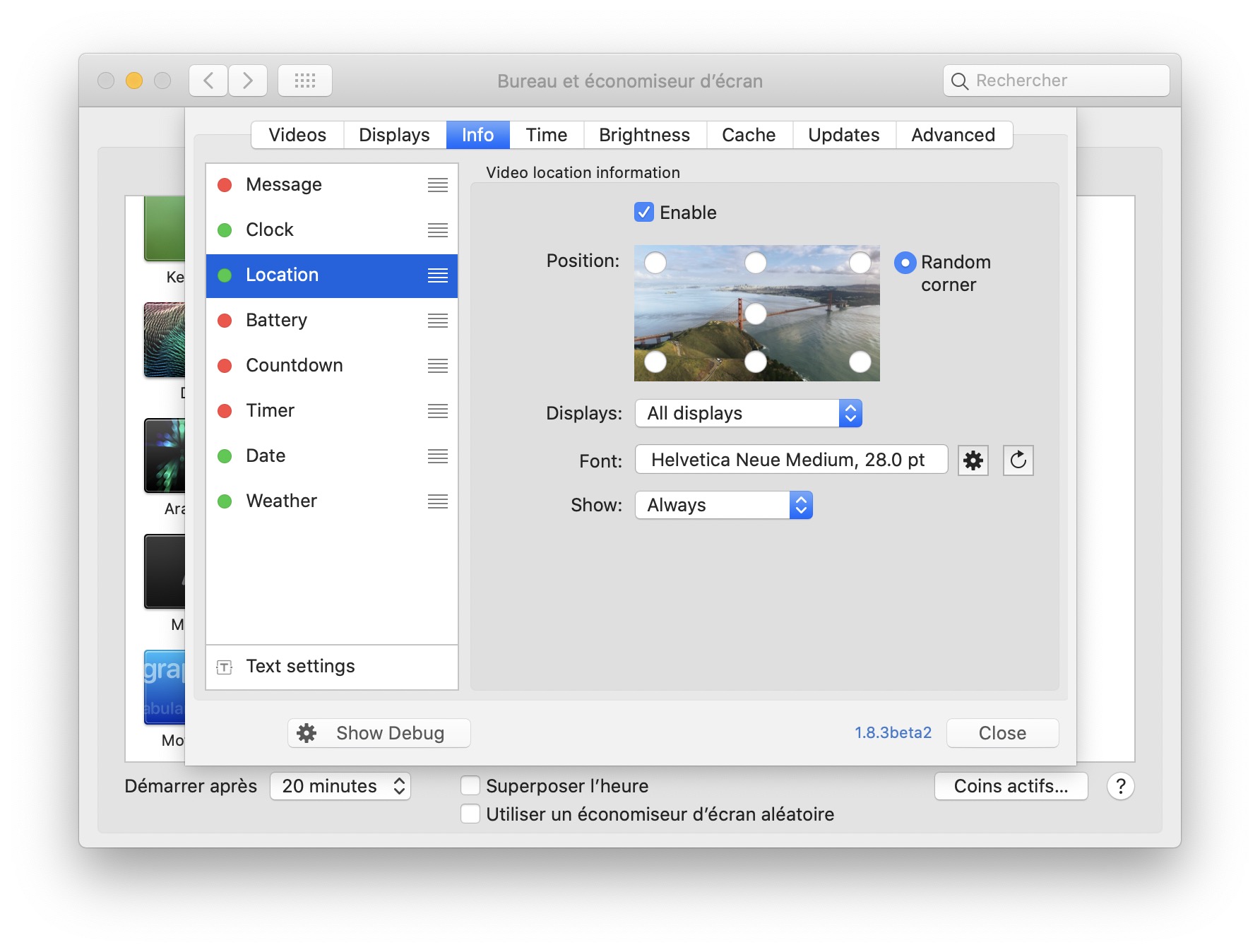The height and width of the screenshot is (952, 1260).
Task: Toggle the Enable checkbox for video location
Action: click(x=643, y=212)
